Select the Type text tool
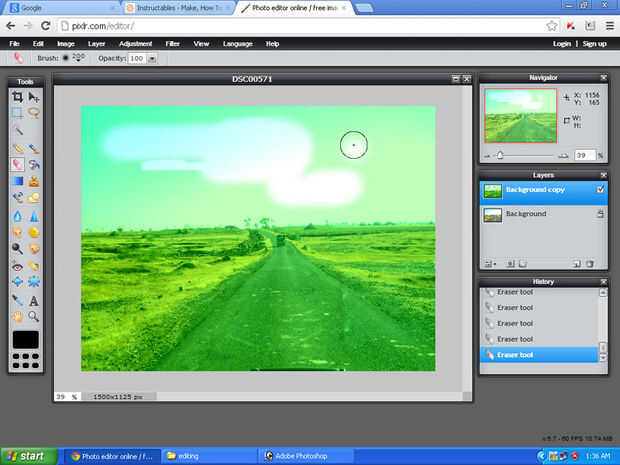 click(34, 300)
